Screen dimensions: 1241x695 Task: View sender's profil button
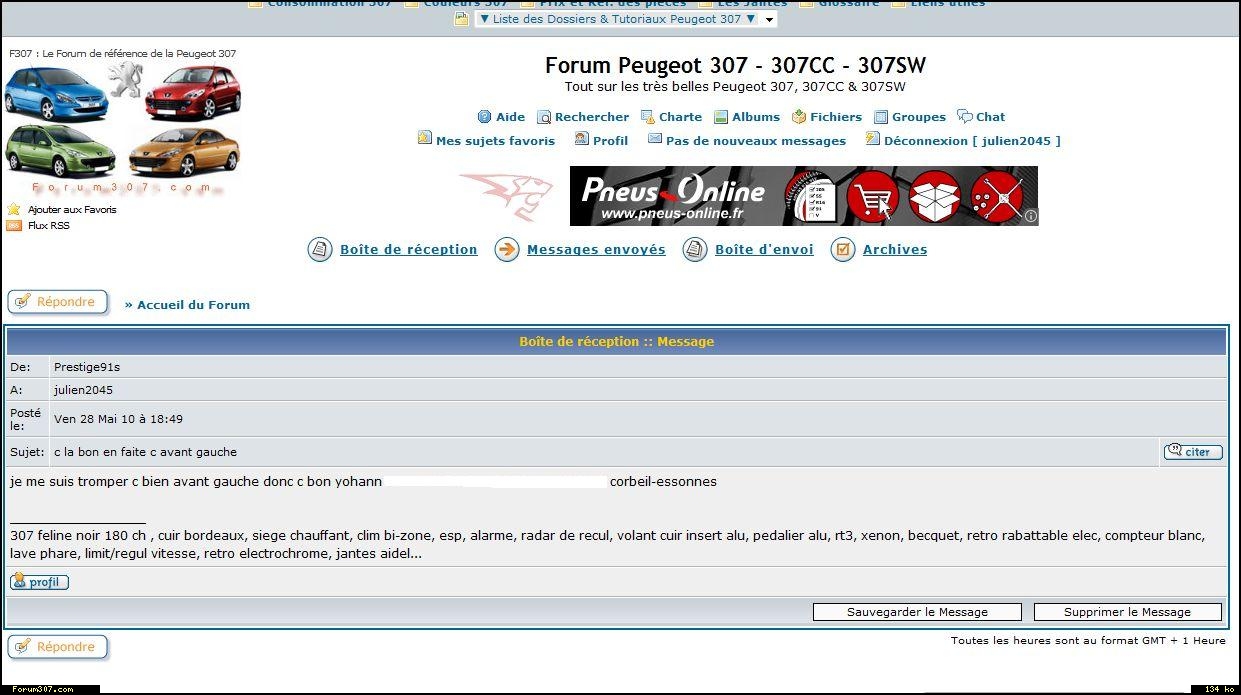click(x=40, y=582)
